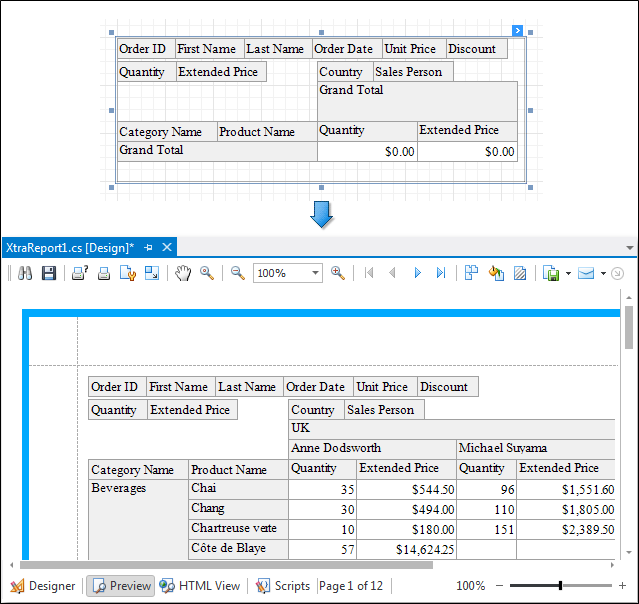The image size is (639, 604).
Task: Open the pivot grid smart tag arrow
Action: (x=518, y=31)
